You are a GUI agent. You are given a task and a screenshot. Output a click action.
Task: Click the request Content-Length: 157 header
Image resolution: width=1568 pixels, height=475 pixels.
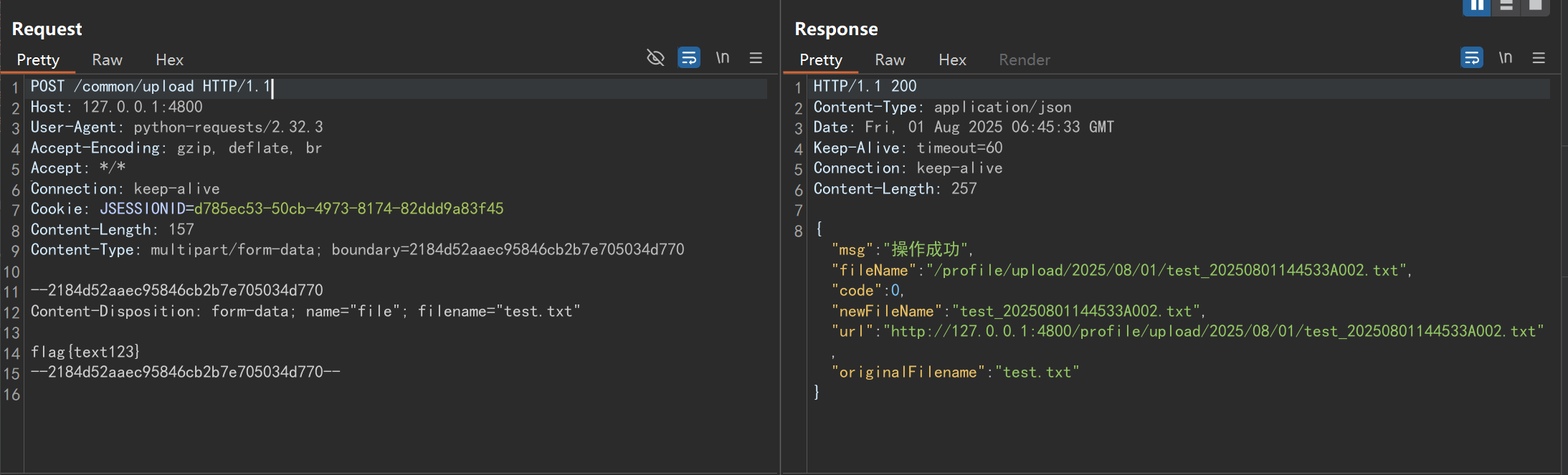click(x=112, y=230)
